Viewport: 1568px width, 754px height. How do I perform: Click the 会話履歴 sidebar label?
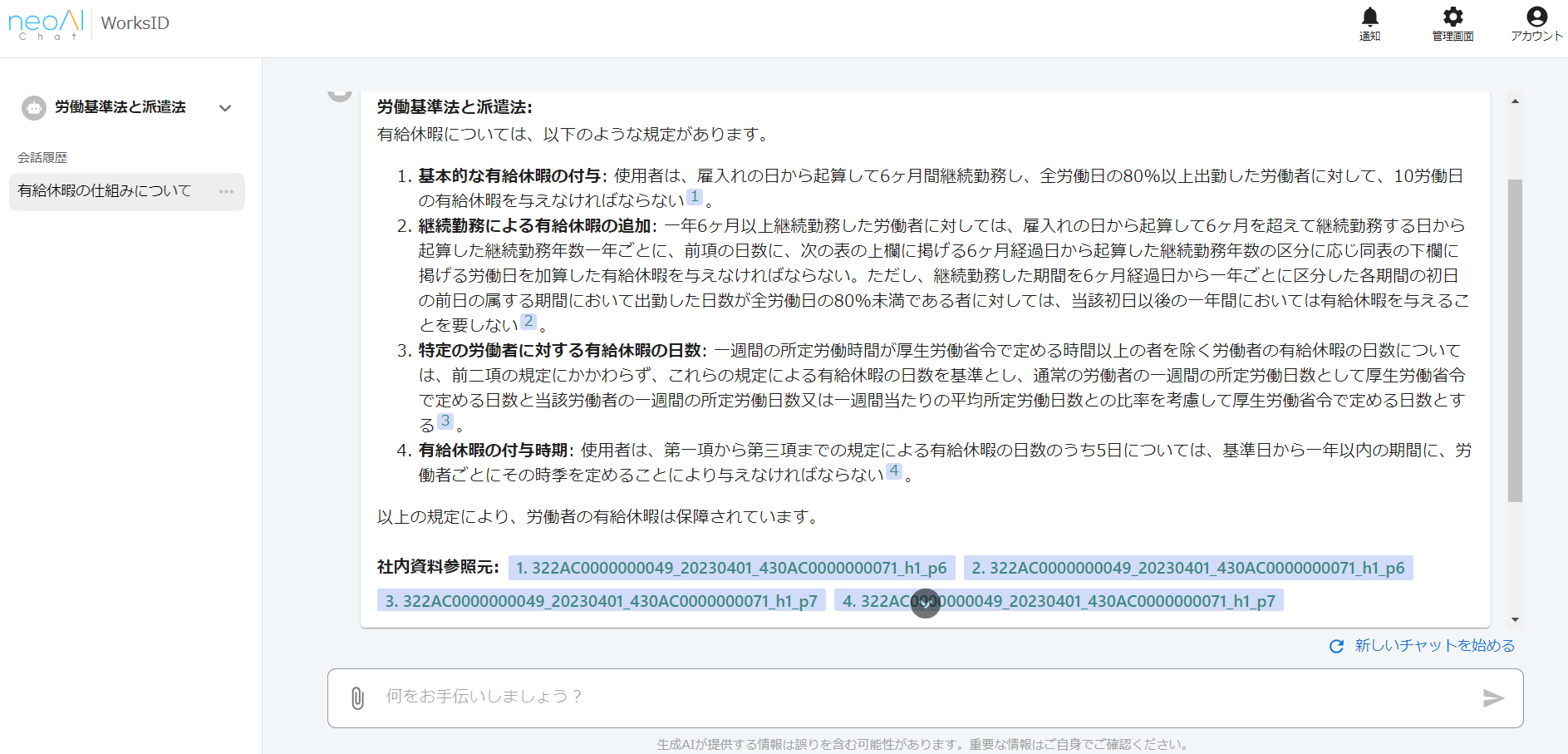click(42, 157)
